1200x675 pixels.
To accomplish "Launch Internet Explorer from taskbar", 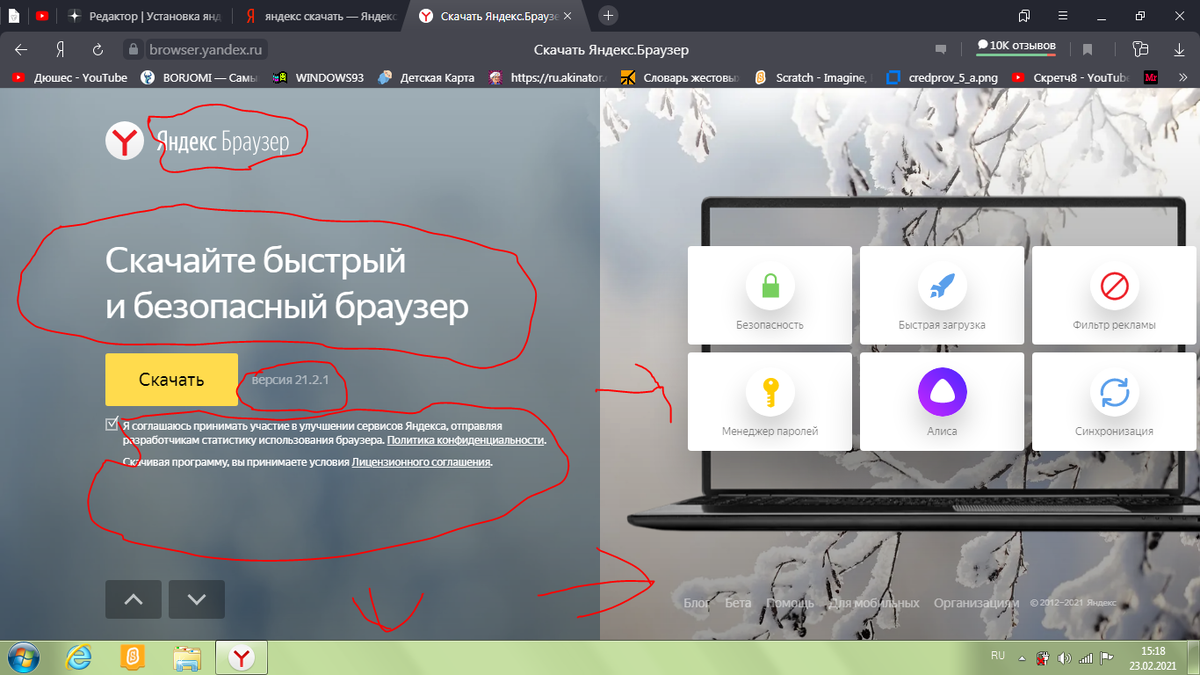I will 78,658.
